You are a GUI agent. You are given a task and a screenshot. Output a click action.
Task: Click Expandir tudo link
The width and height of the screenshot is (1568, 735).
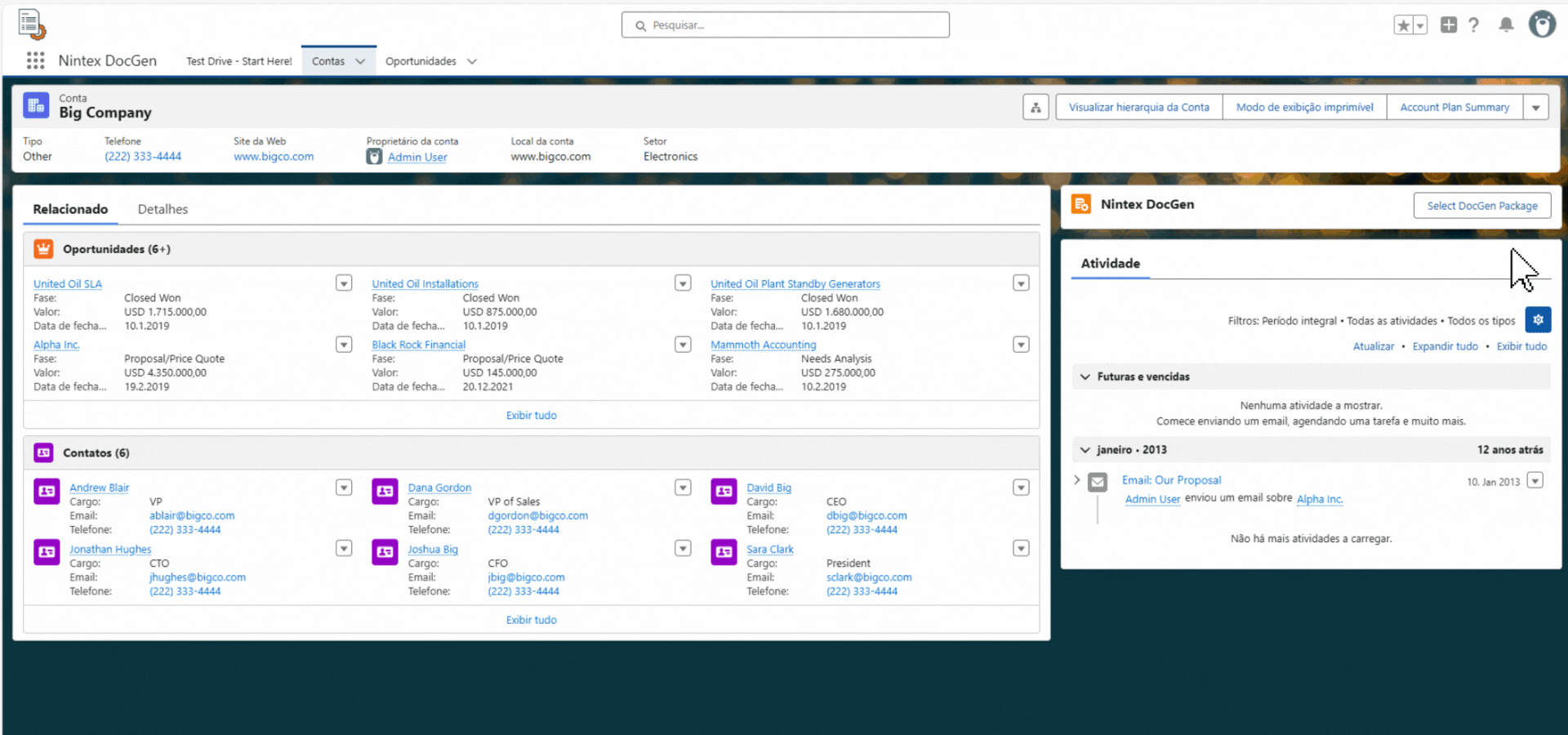[x=1445, y=346]
